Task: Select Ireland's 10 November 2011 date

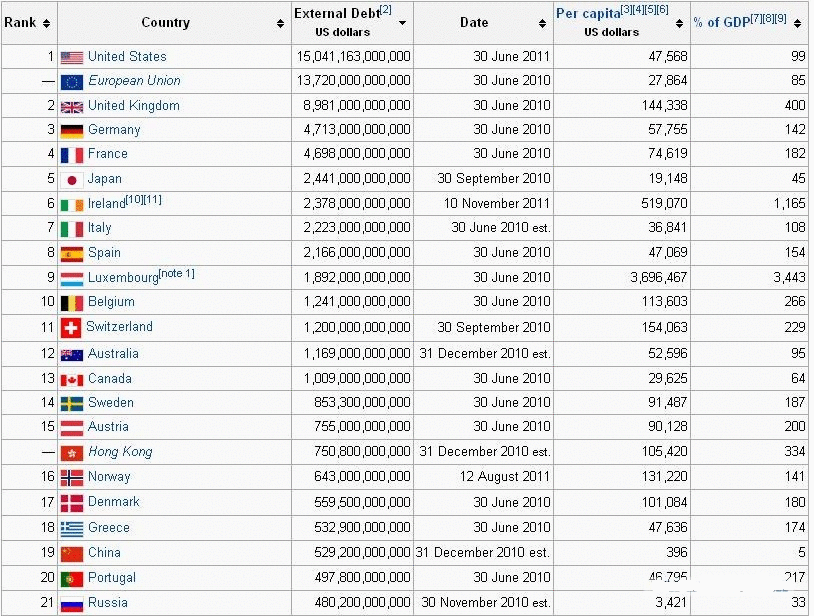Action: [497, 203]
